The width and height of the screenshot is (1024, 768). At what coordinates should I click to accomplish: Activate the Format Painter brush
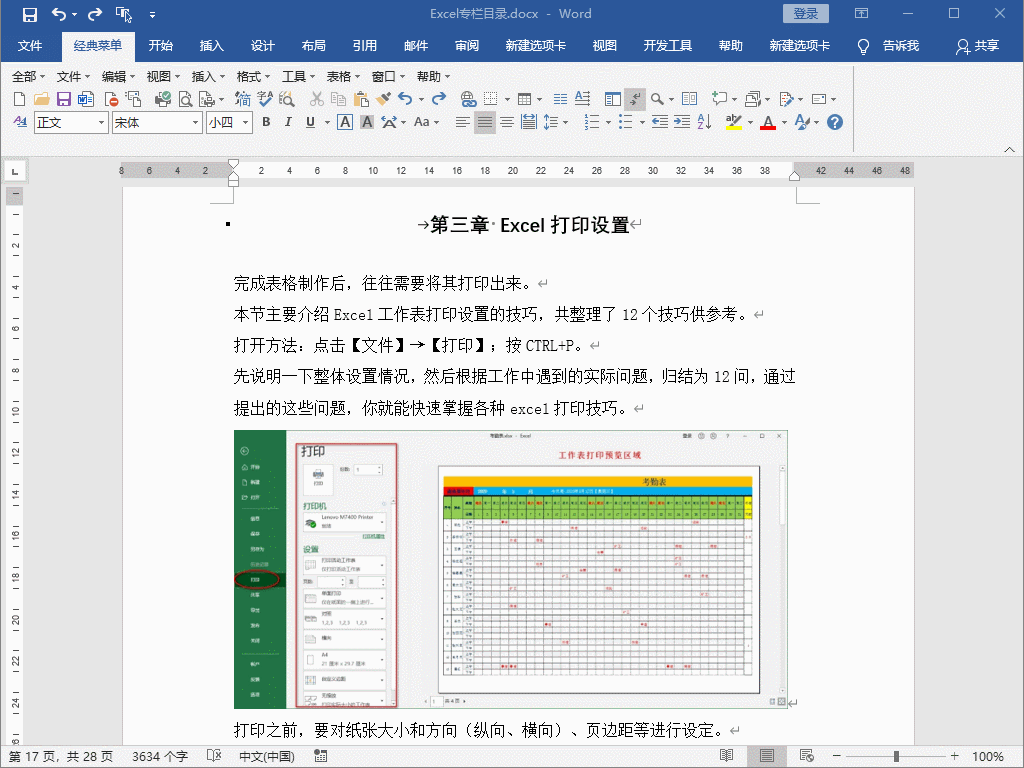click(x=383, y=99)
